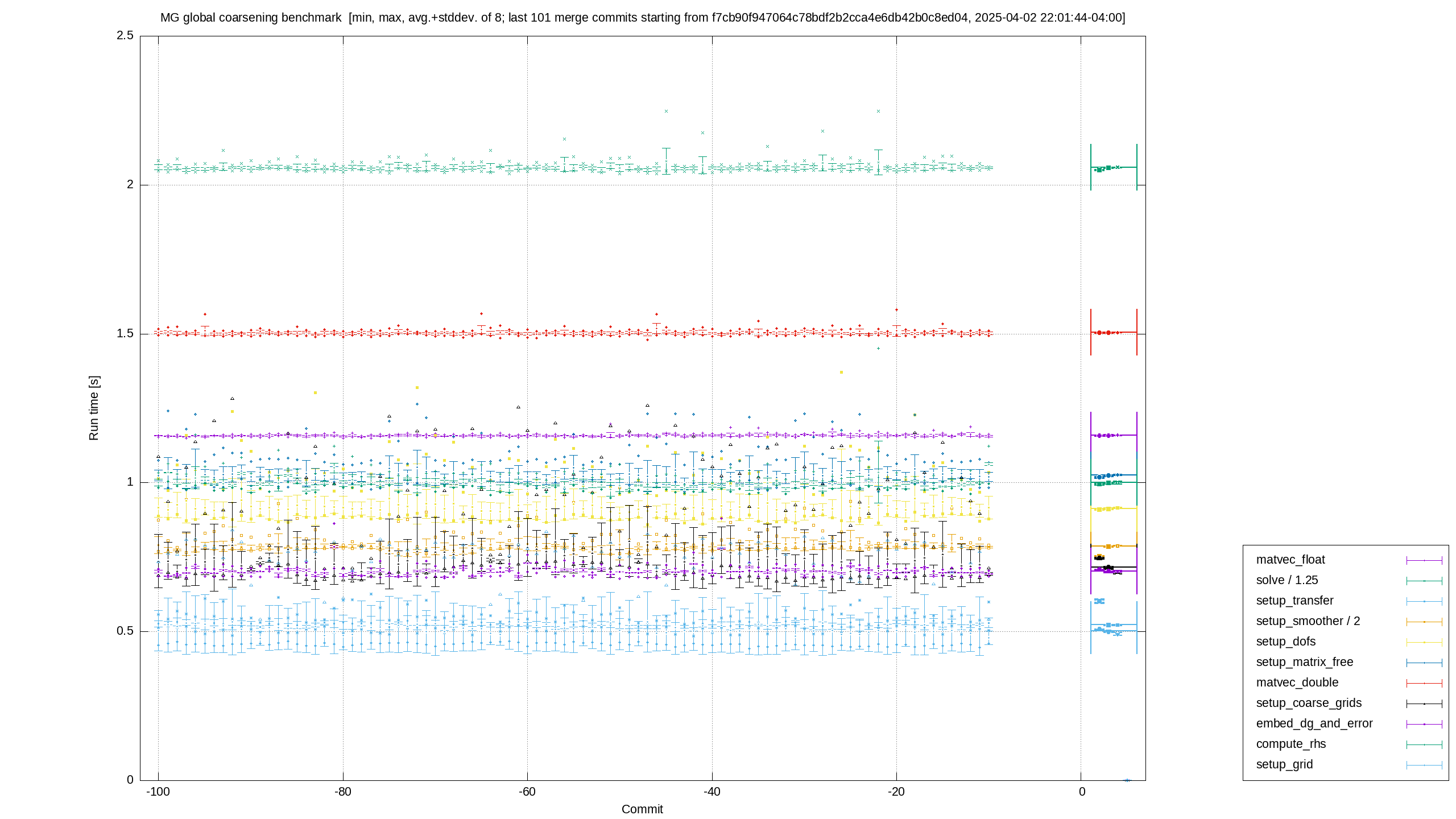Select the setup_transfer legend label
Viewport: 1456px width, 819px height.
[1294, 601]
